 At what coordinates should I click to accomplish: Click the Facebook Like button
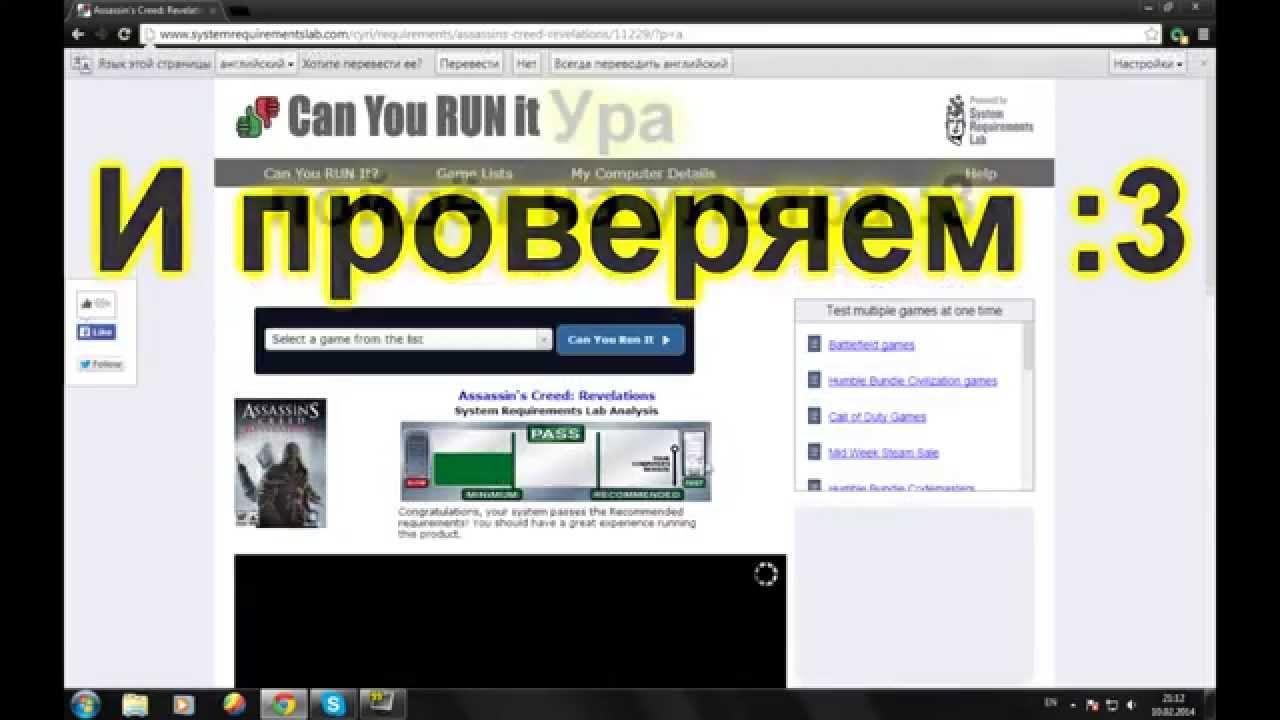[x=97, y=332]
